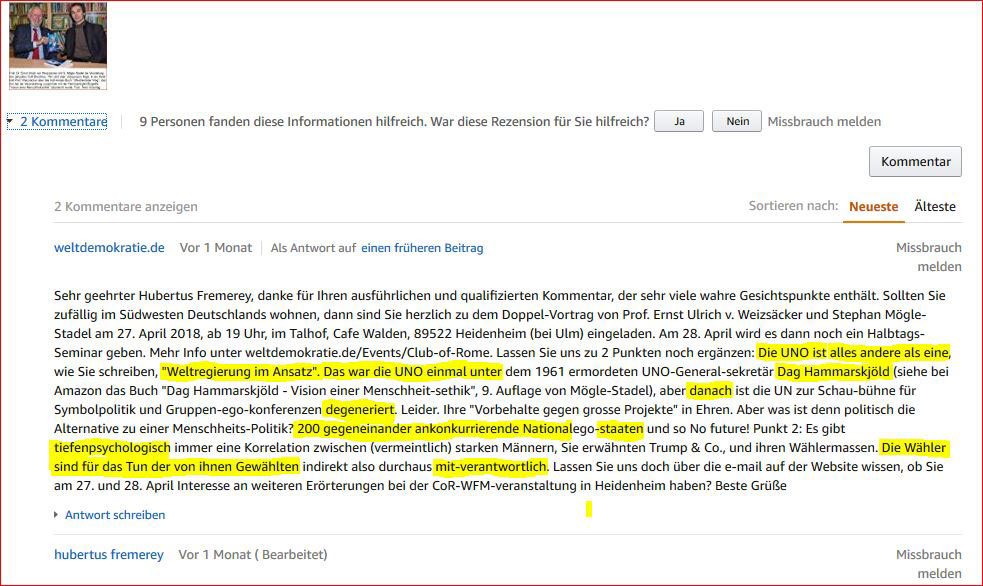Report abuse on the weltdemokratie.de comment

coord(928,257)
